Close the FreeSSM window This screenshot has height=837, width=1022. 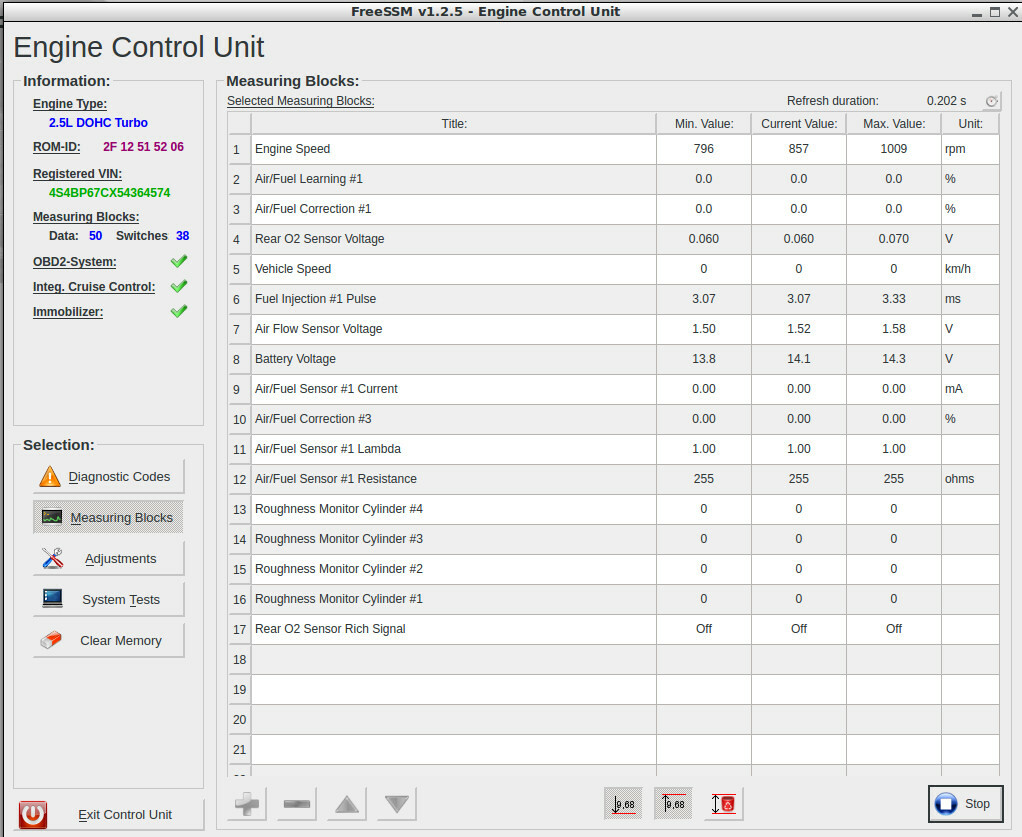click(1014, 12)
